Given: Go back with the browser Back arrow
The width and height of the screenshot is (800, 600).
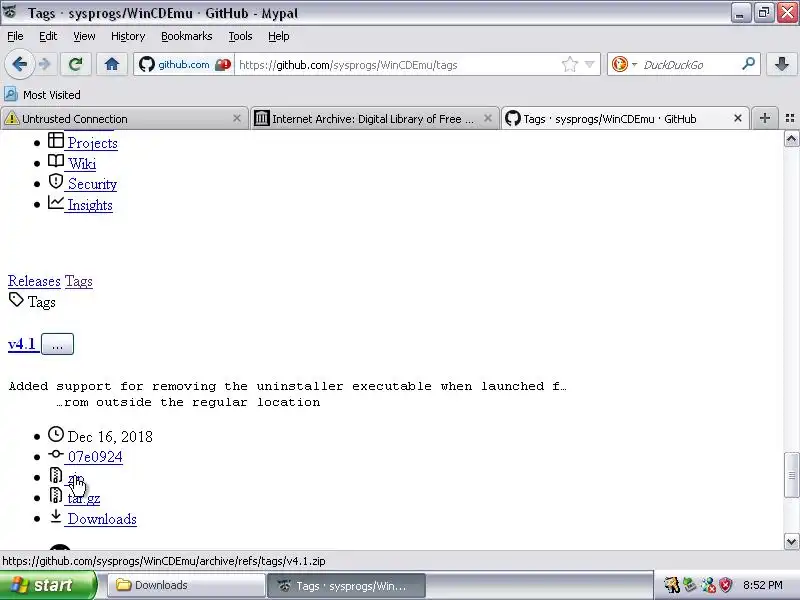Looking at the screenshot, I should (x=19, y=64).
